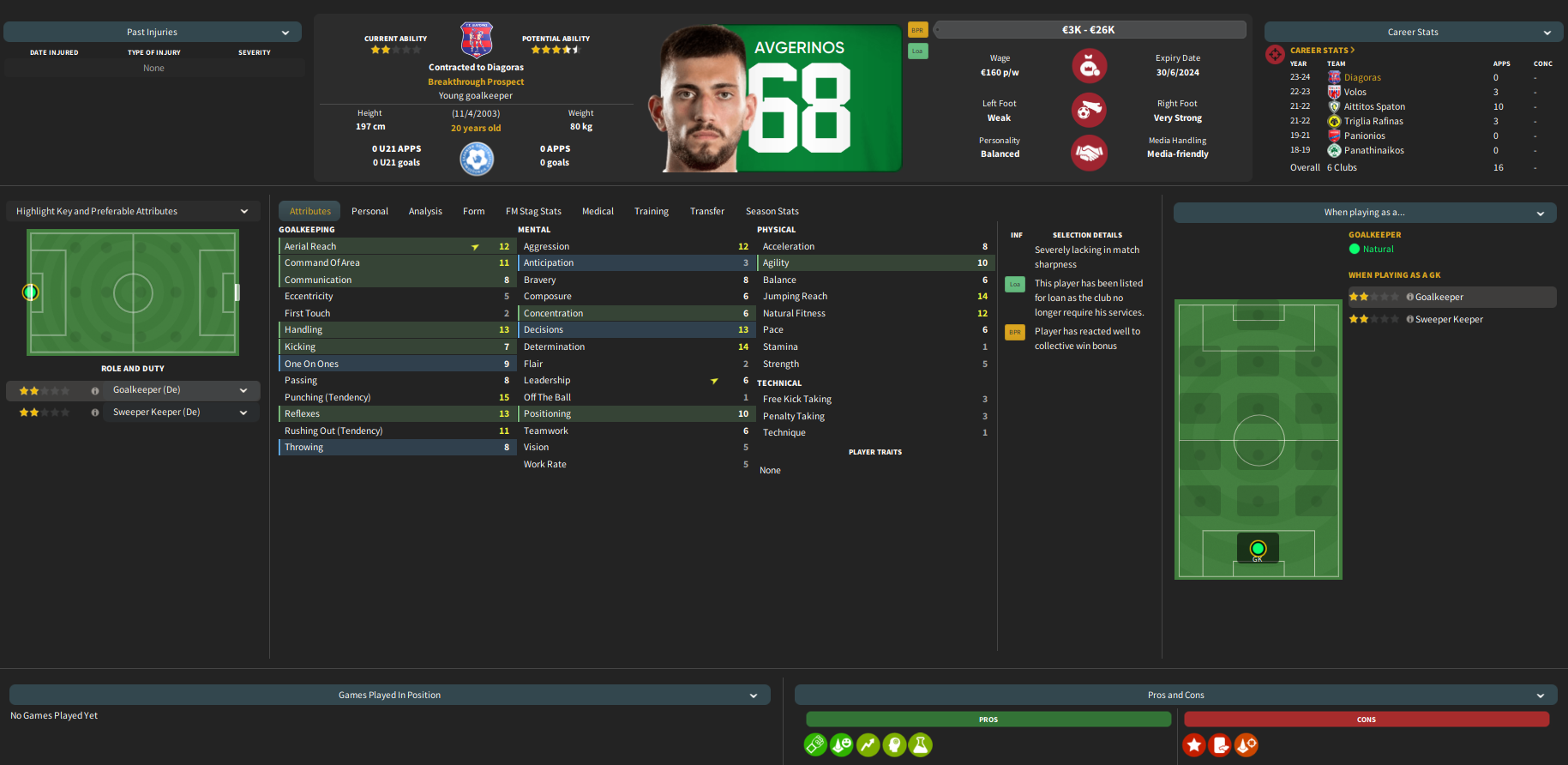The width and height of the screenshot is (1568, 765).
Task: Click the handshake personality icon
Action: click(1089, 154)
